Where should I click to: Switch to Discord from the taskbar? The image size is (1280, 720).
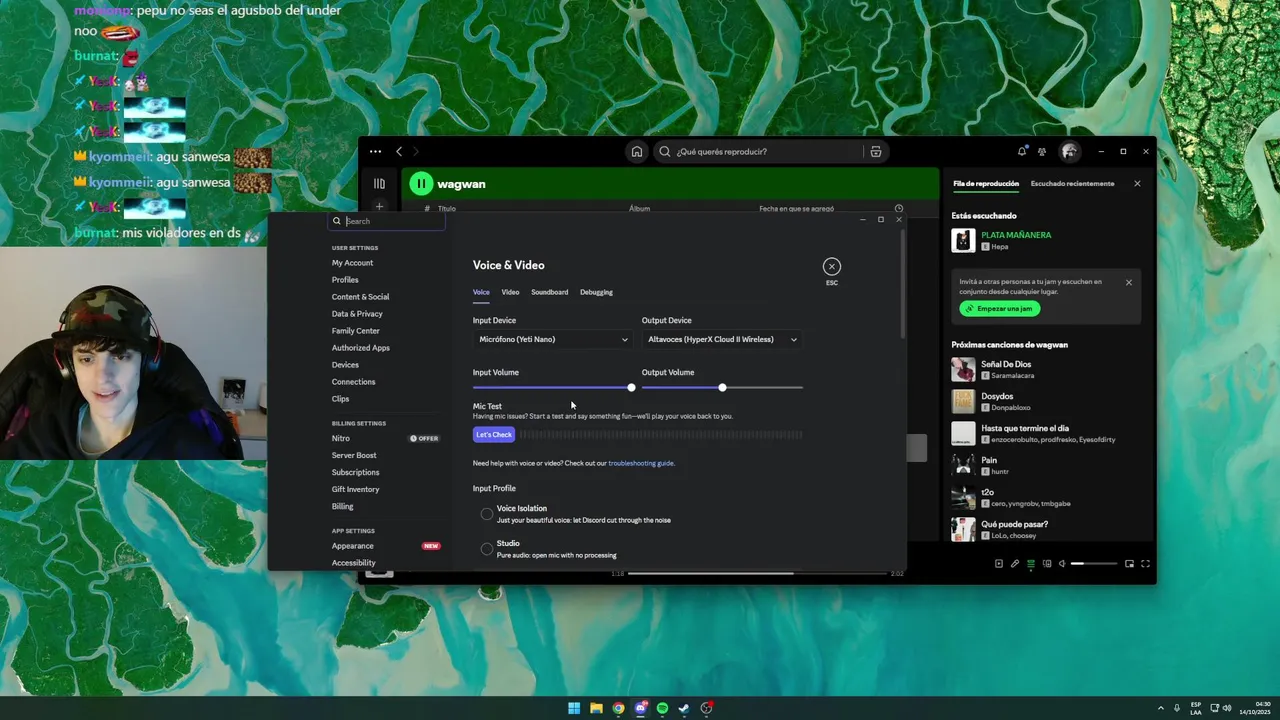tap(641, 708)
